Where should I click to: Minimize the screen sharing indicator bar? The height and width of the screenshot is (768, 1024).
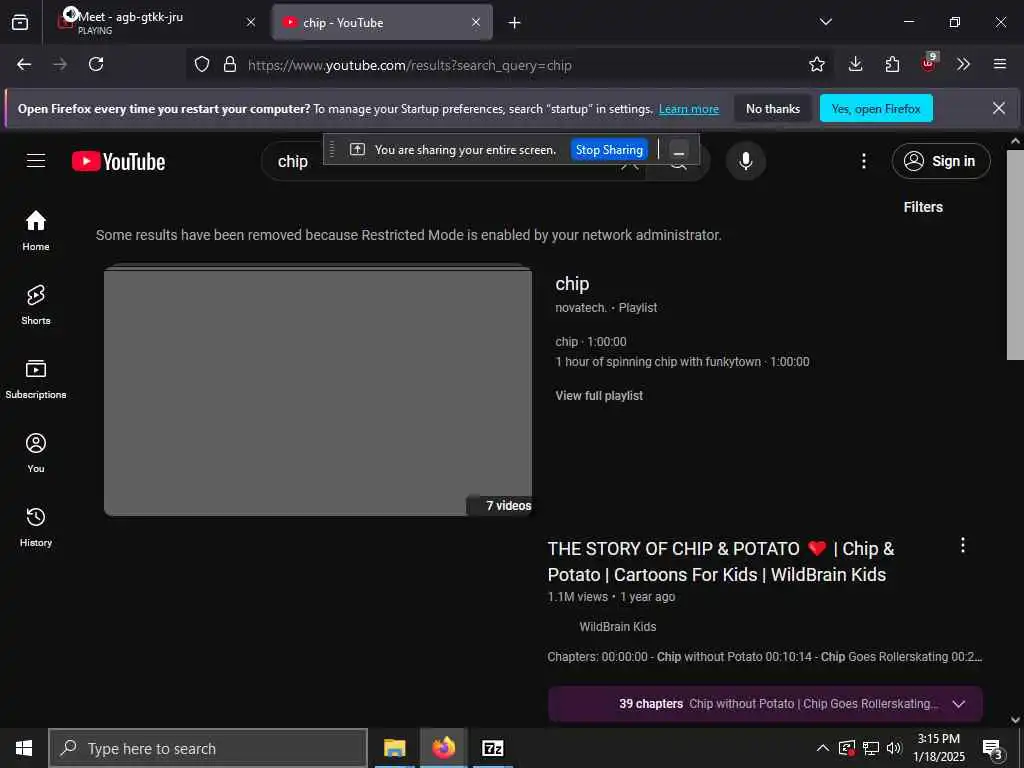679,150
